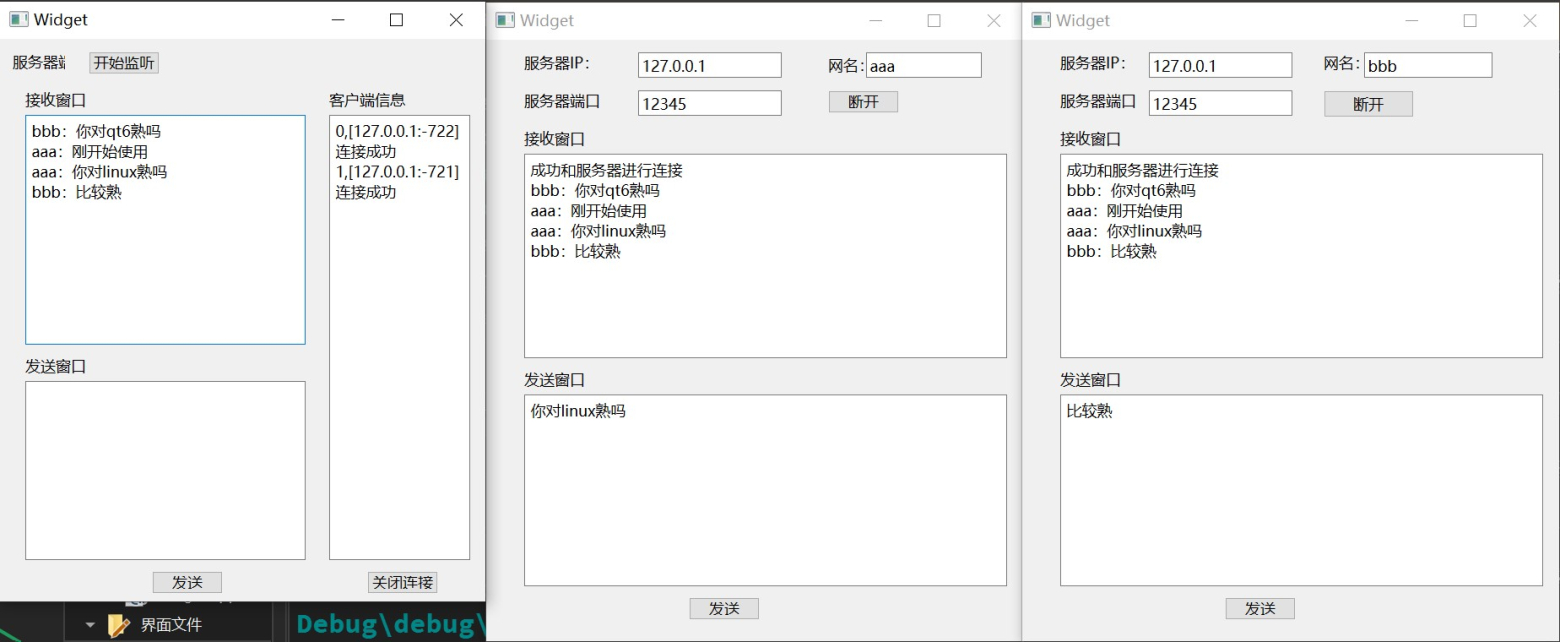
Task: Click the 界面文件 folder icon
Action: (x=119, y=625)
